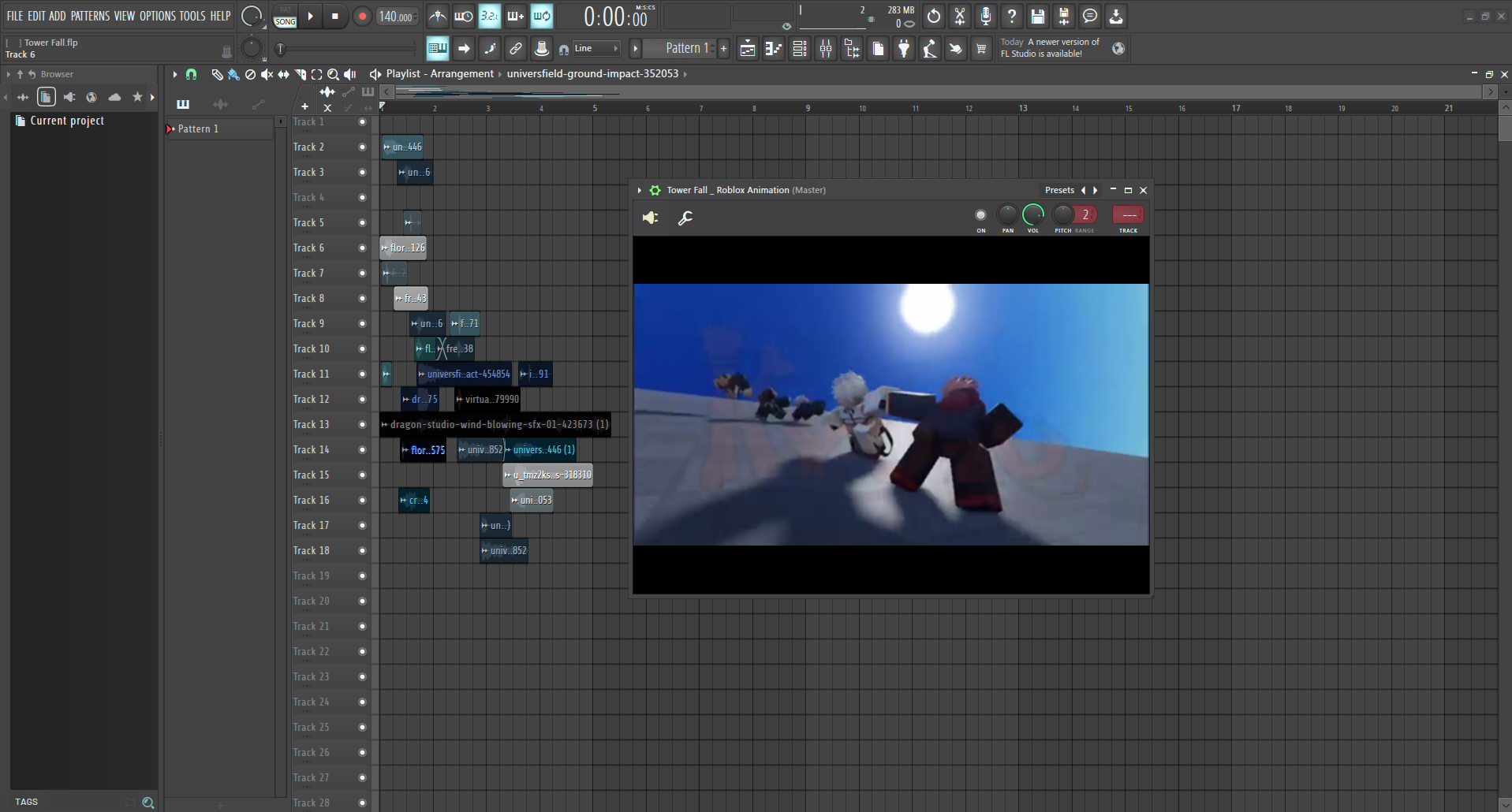Go to next preset arrow

(x=1096, y=190)
